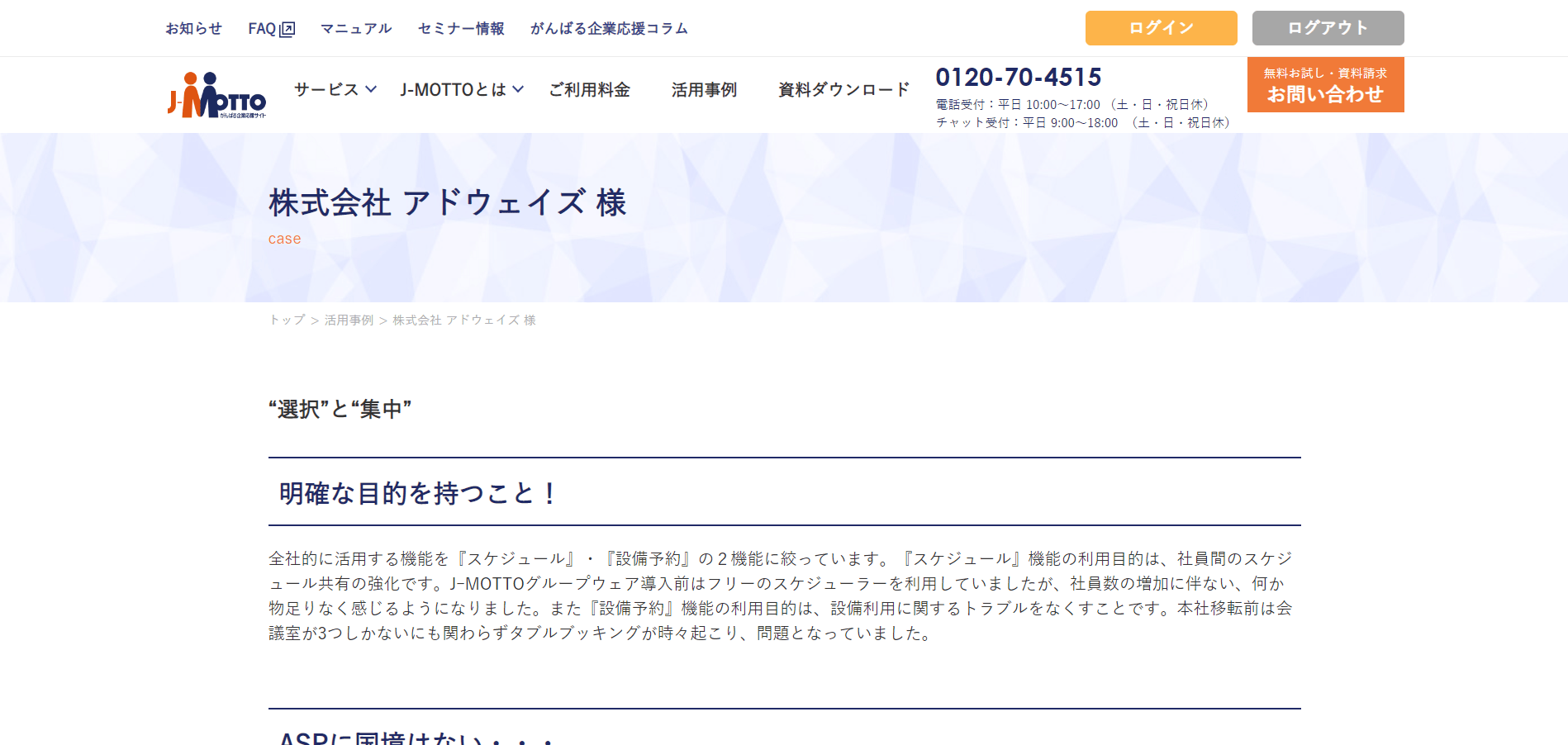Screen dimensions: 1568x745
Task: Click the J-MOTTO logo
Action: tap(216, 95)
